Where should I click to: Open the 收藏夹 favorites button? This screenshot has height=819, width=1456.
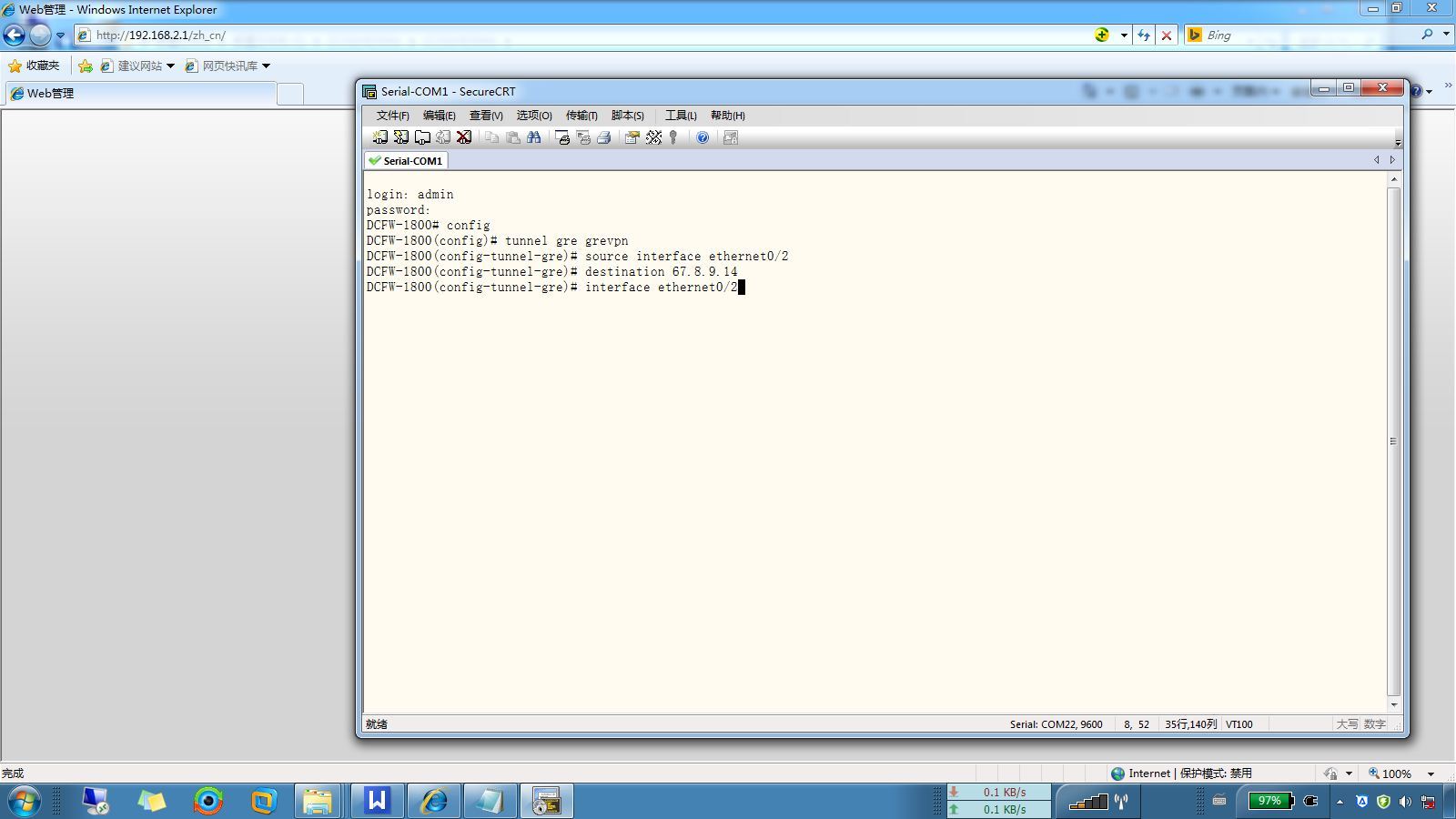click(x=34, y=66)
